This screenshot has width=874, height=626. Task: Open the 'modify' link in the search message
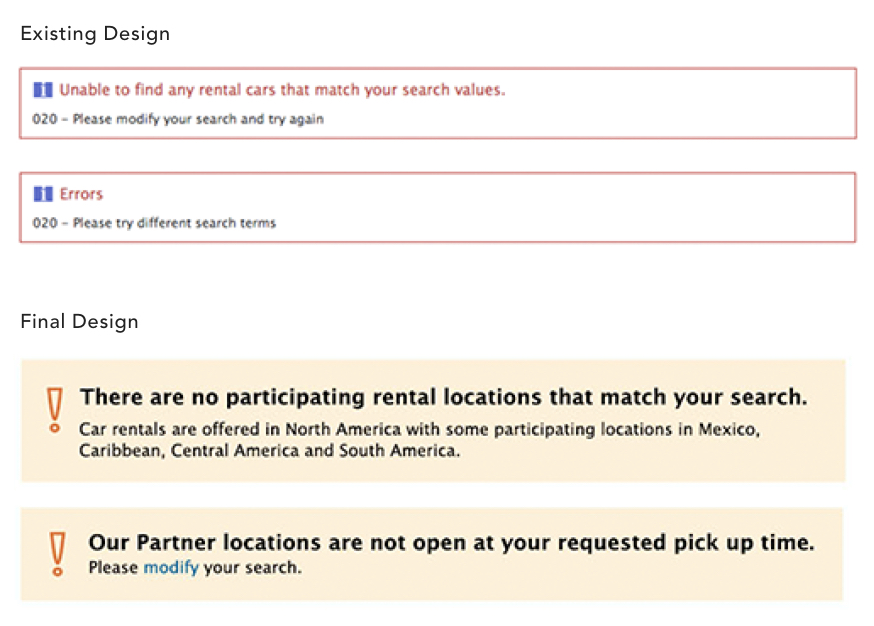(x=171, y=567)
